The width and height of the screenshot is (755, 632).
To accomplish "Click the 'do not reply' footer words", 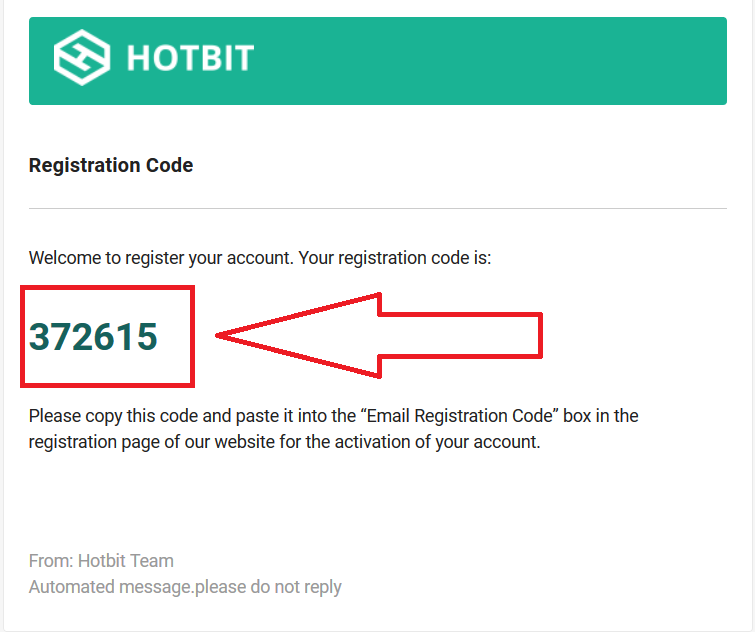I will click(296, 587).
